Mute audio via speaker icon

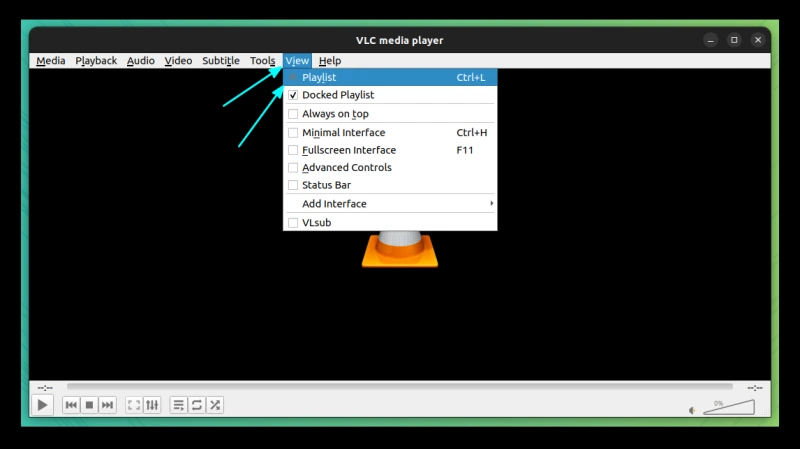coord(692,410)
